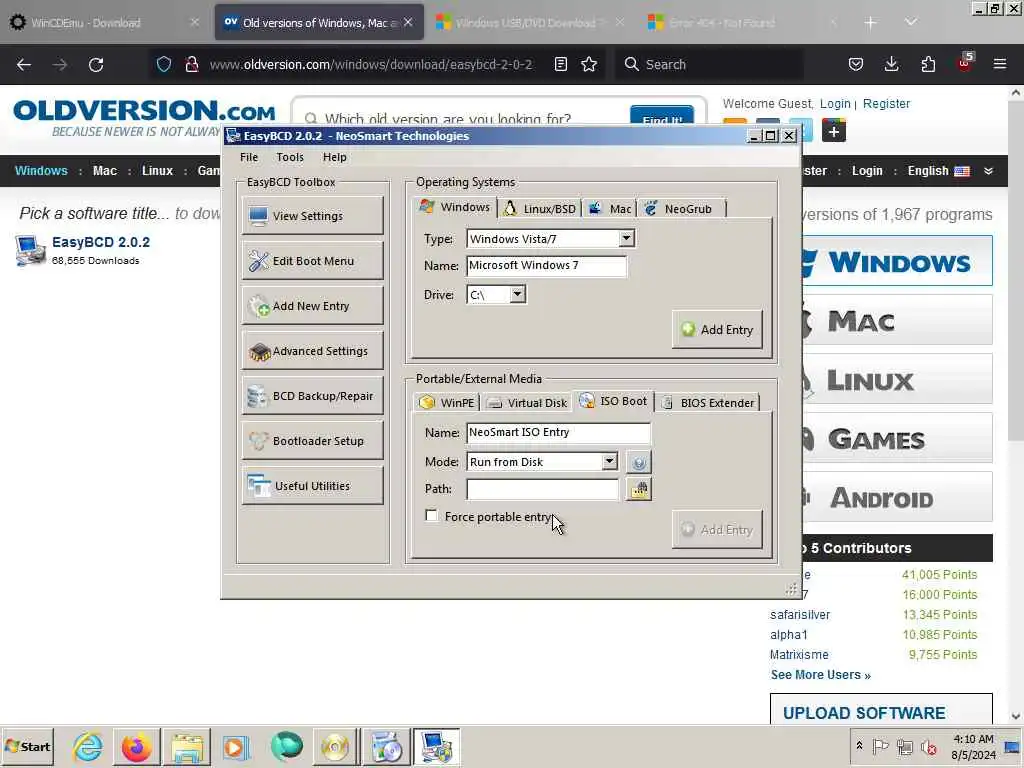Edit the NeoSmart ISO Entry name field
1024x768 pixels.
coord(558,432)
